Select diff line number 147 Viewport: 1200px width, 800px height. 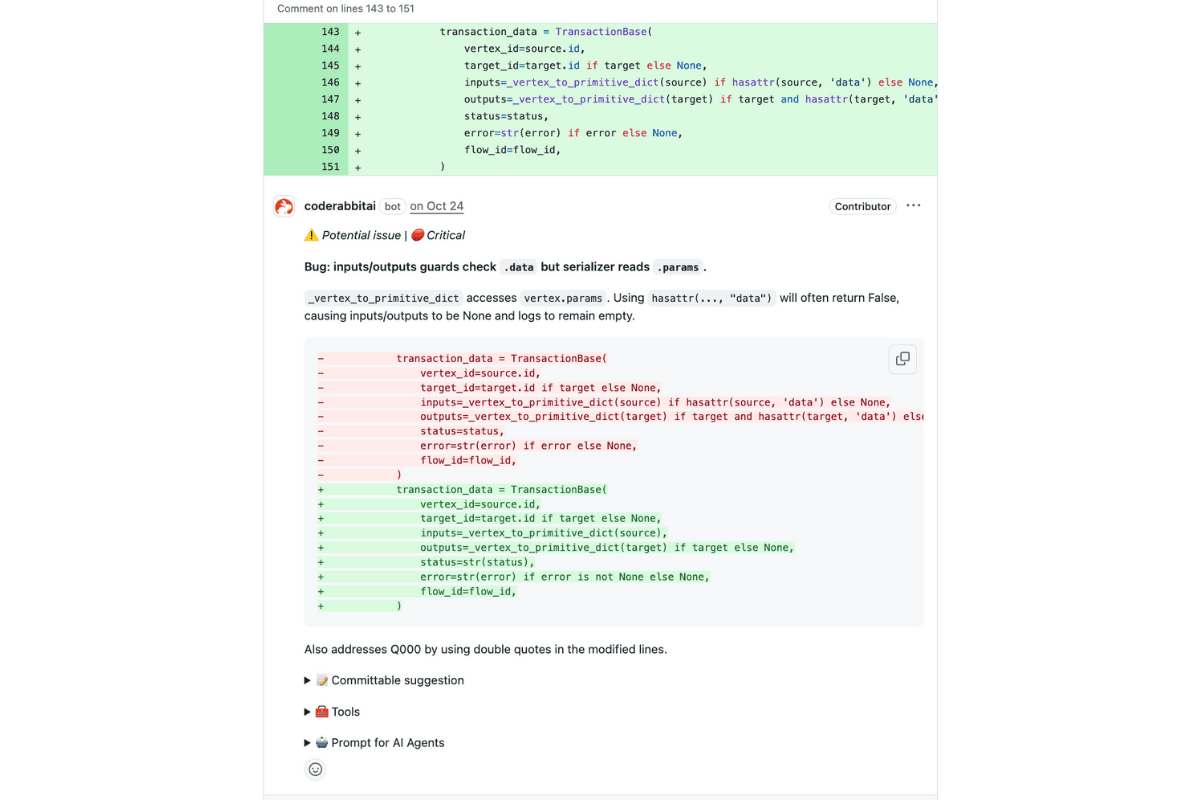330,99
